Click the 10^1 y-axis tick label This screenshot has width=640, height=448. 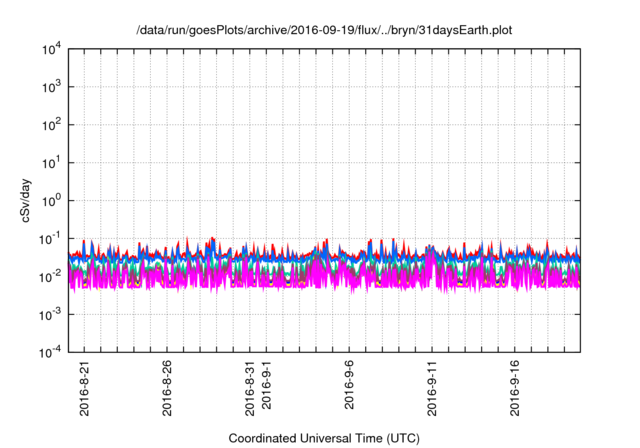(x=52, y=162)
